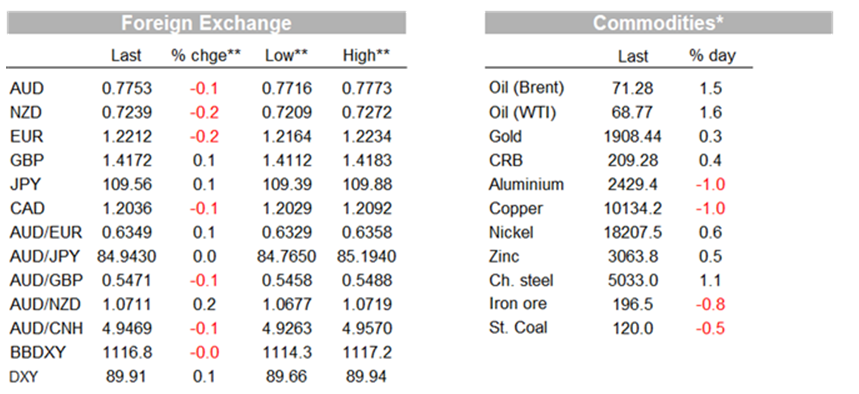
Task: Select the St. Coal row label
Action: [x=518, y=328]
